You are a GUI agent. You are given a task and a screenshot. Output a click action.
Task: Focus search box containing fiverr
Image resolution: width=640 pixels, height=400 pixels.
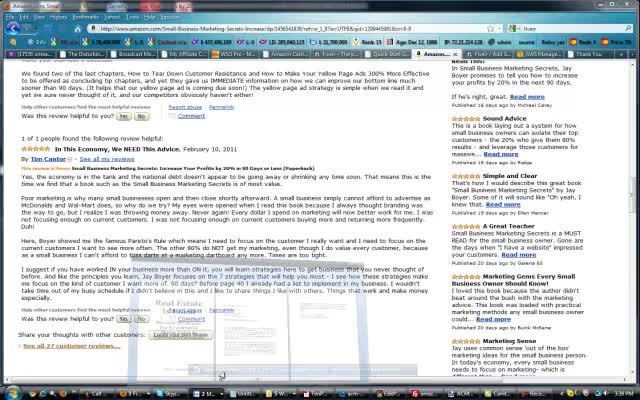coord(571,29)
